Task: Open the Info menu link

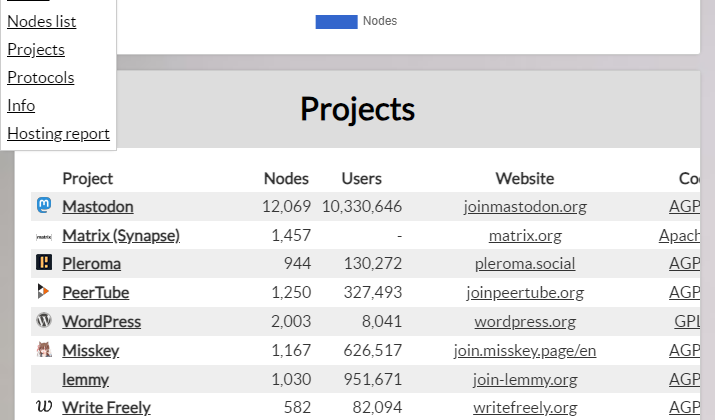Action: [x=21, y=105]
